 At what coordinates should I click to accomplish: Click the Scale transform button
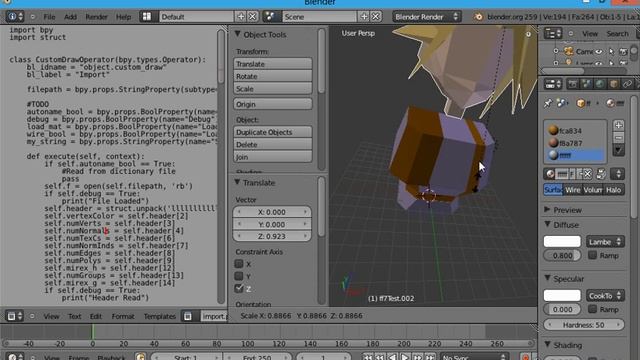point(273,89)
